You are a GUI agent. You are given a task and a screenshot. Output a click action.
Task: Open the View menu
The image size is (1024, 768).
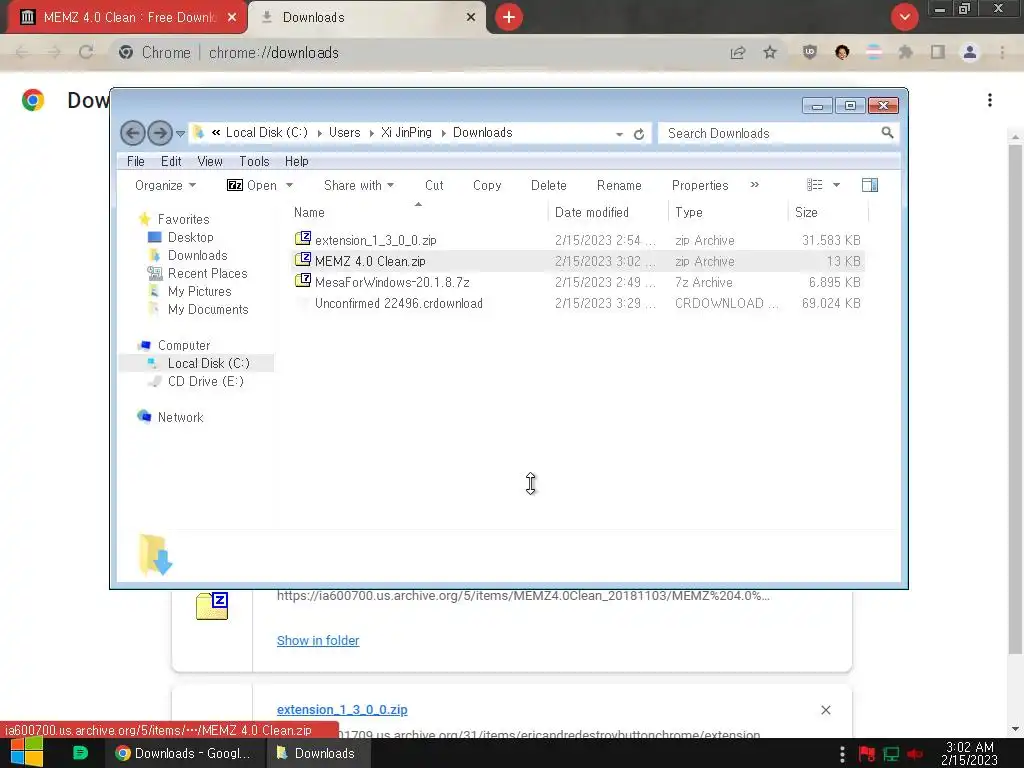point(210,161)
